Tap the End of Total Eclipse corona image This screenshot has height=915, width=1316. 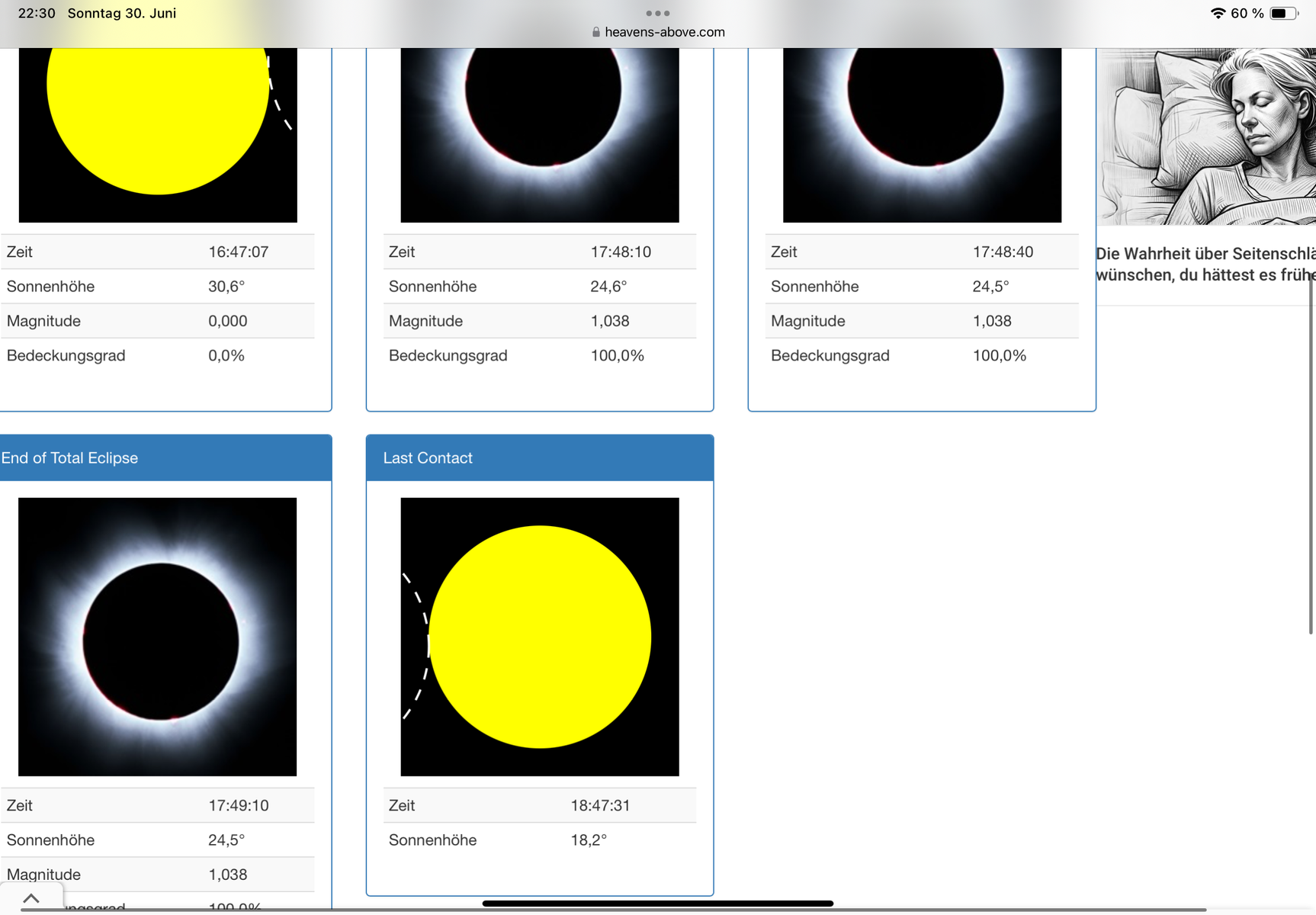click(x=158, y=637)
